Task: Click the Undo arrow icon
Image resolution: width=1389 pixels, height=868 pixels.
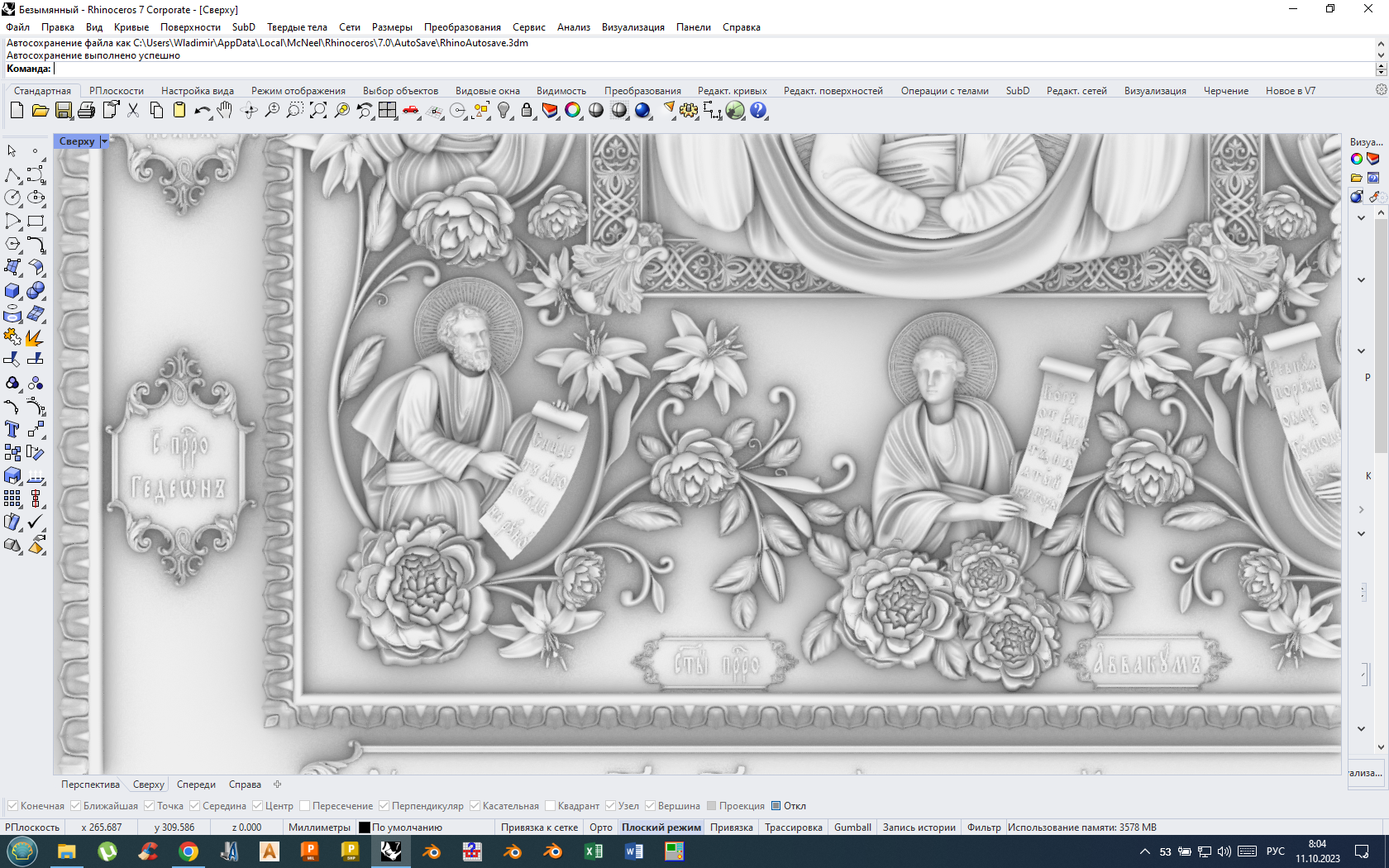Action: [202, 110]
